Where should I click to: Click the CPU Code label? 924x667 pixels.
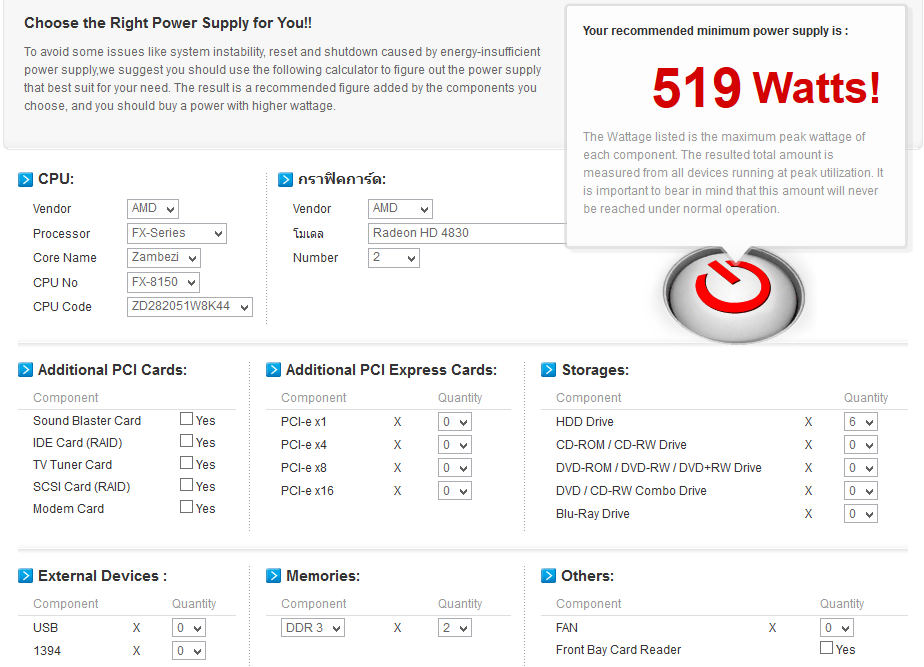62,307
